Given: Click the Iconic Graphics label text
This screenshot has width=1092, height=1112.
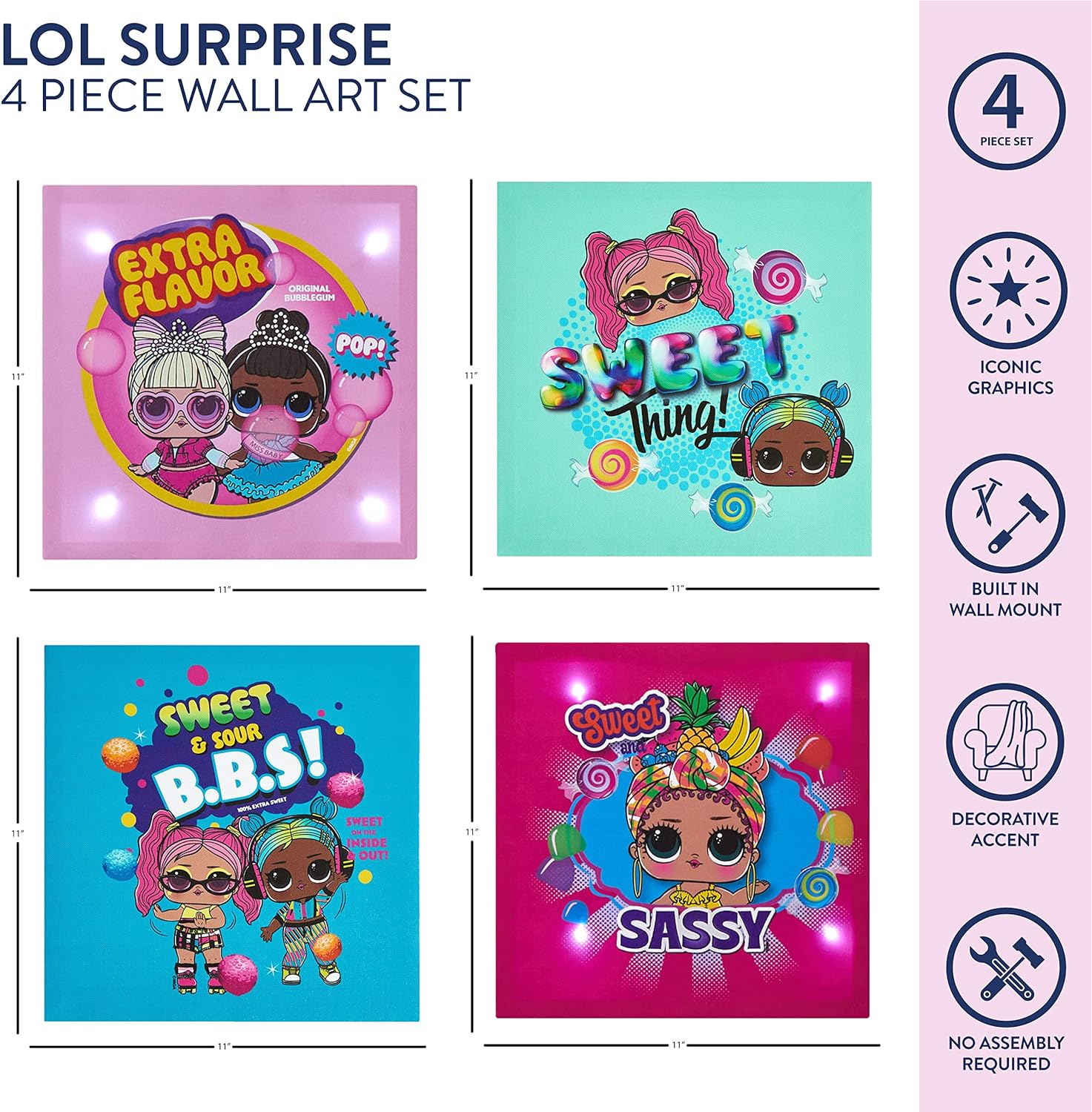Looking at the screenshot, I should click(x=1010, y=377).
